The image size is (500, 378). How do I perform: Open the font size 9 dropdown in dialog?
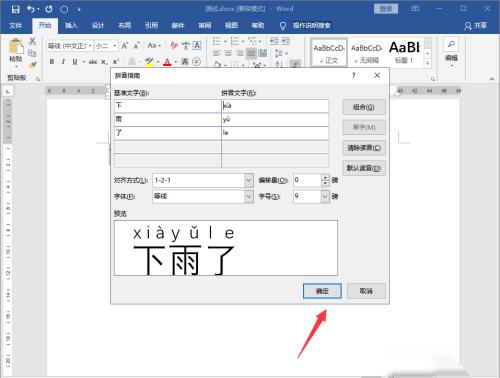(325, 196)
